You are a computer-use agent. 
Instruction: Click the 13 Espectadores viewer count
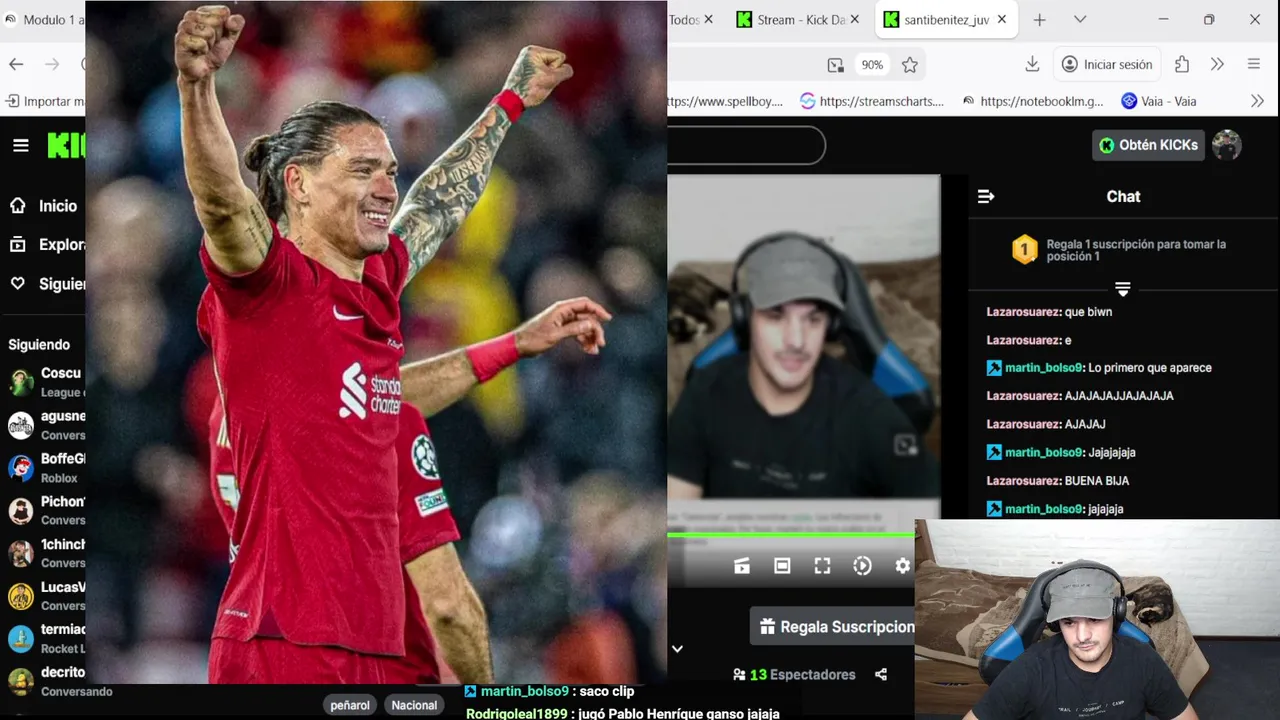794,675
